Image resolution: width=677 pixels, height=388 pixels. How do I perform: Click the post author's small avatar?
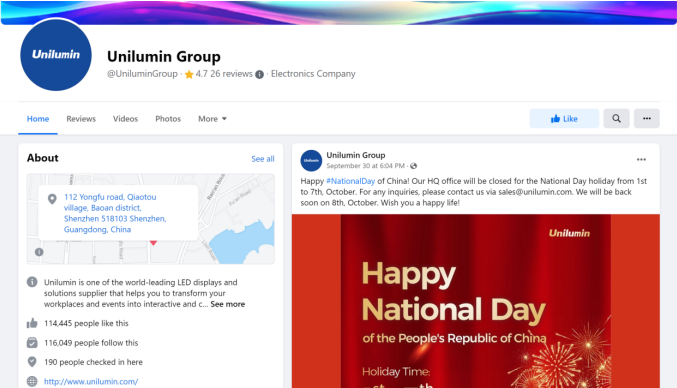311,161
